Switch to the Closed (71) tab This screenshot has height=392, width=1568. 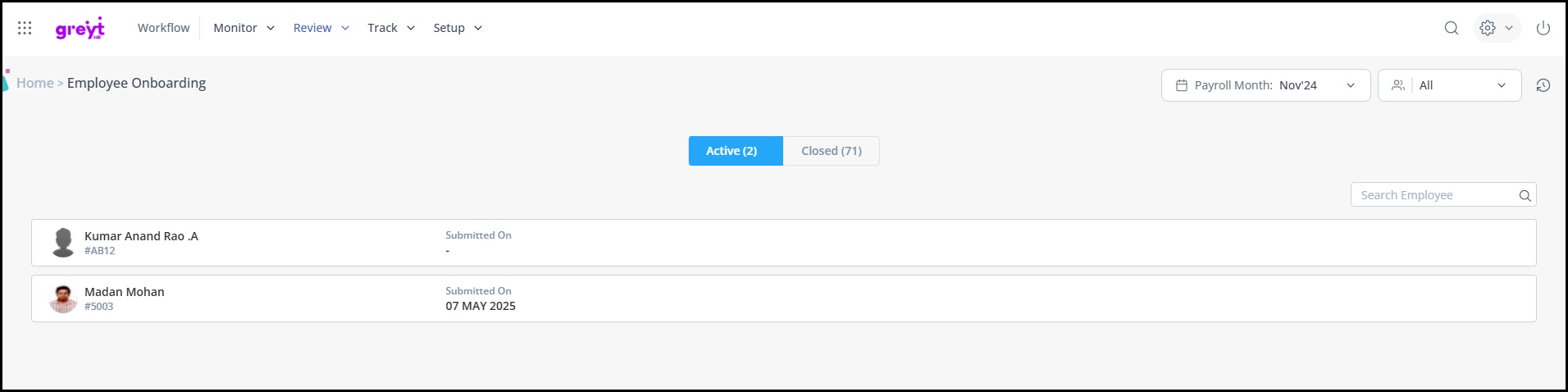coord(831,151)
